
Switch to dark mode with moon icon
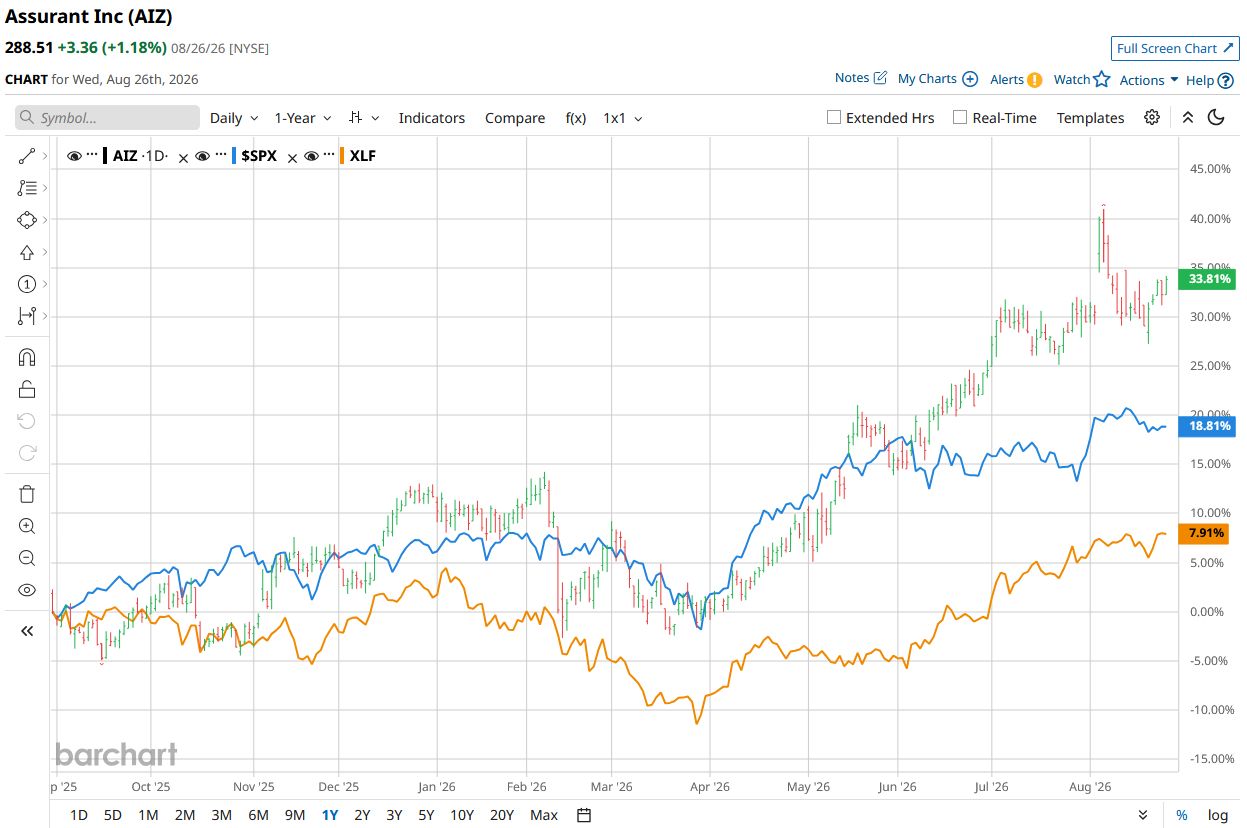1217,117
